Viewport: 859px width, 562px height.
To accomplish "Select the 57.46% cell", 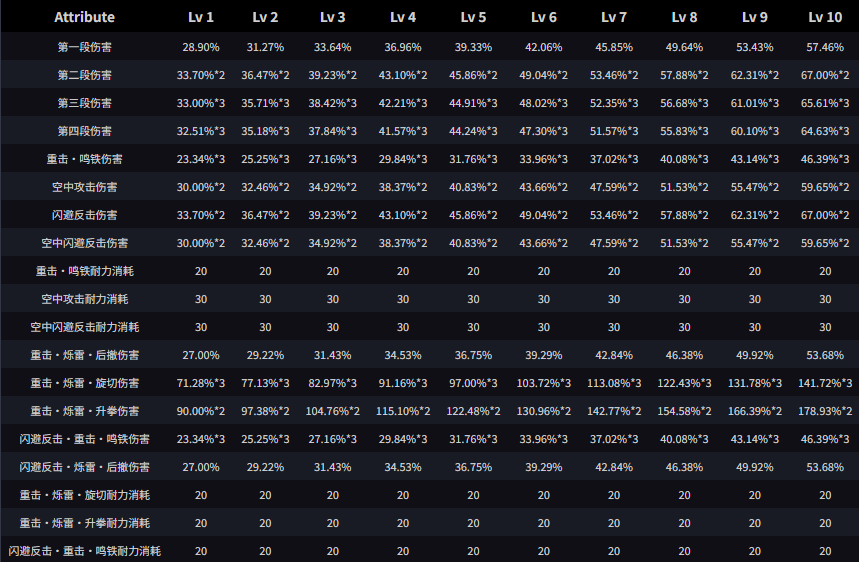I will pyautogui.click(x=824, y=47).
